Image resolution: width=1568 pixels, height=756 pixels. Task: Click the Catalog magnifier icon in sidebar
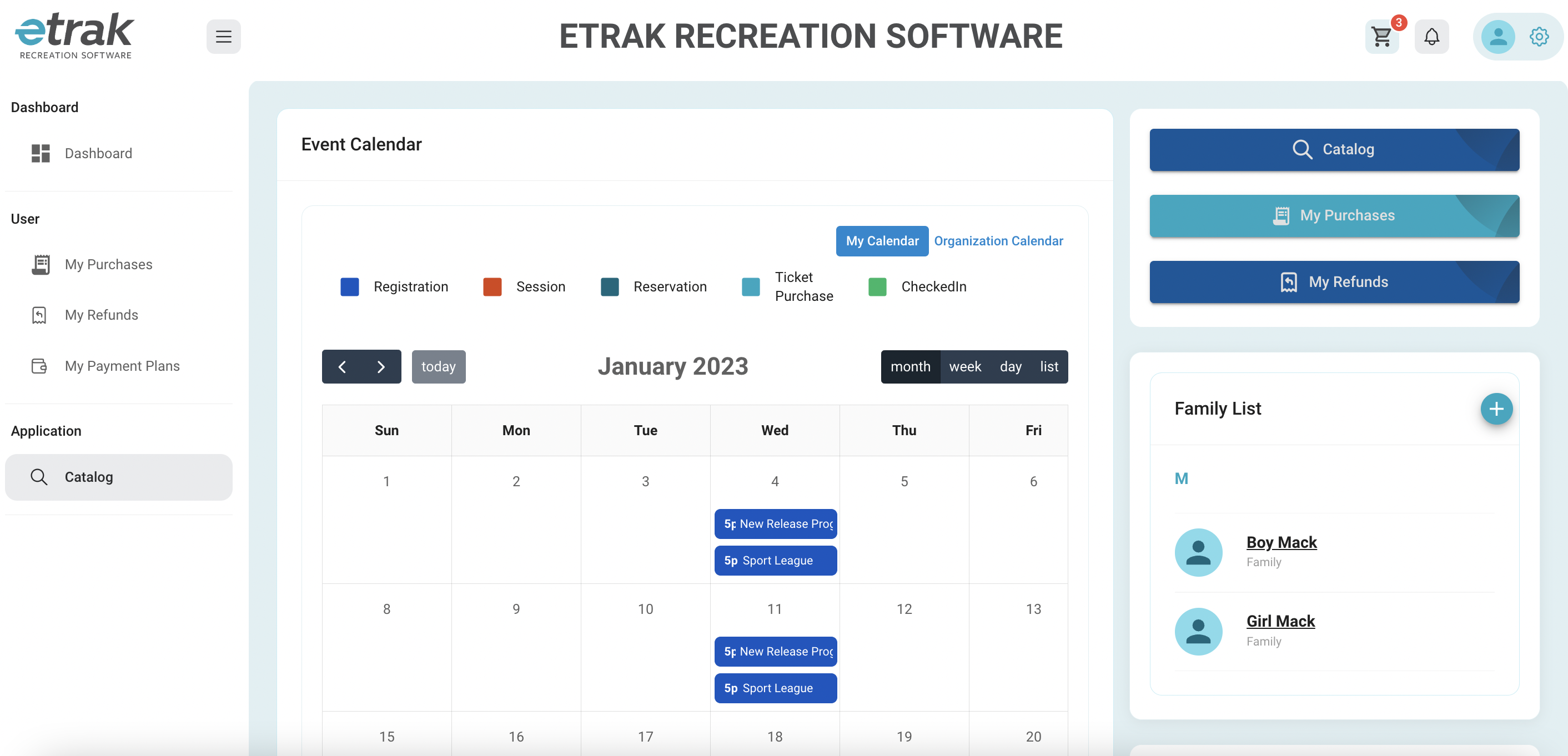(x=39, y=477)
